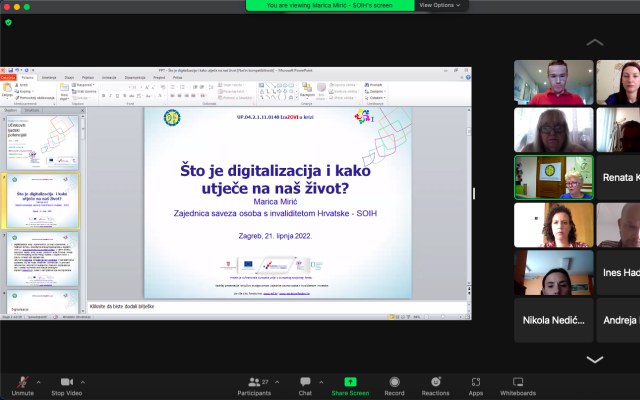Click the Select (Odaberi) cursor icon
The height and width of the screenshot is (400, 640).
coord(367,98)
